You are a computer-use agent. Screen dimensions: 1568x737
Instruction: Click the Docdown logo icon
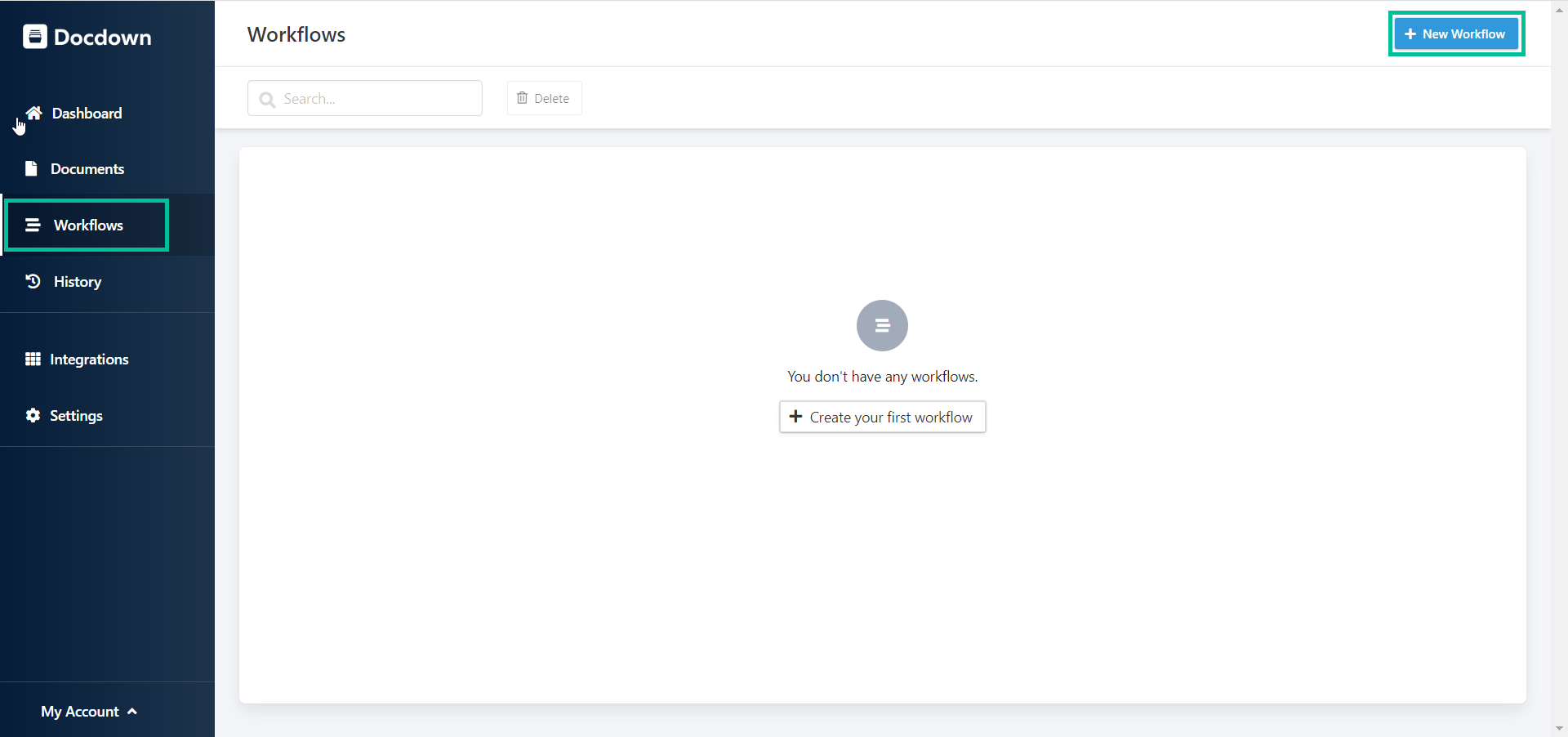click(34, 36)
